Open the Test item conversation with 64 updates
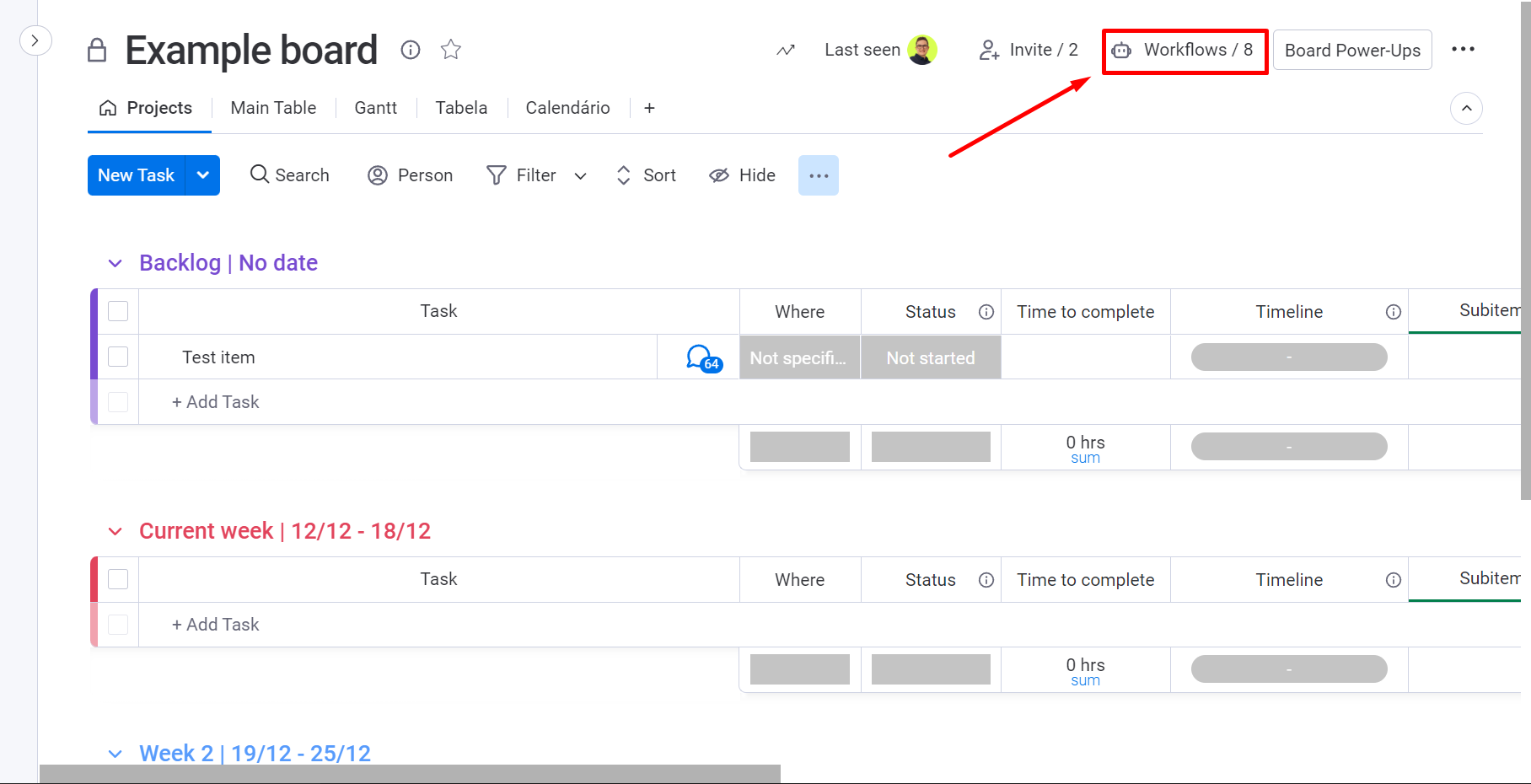The width and height of the screenshot is (1531, 784). click(704, 358)
